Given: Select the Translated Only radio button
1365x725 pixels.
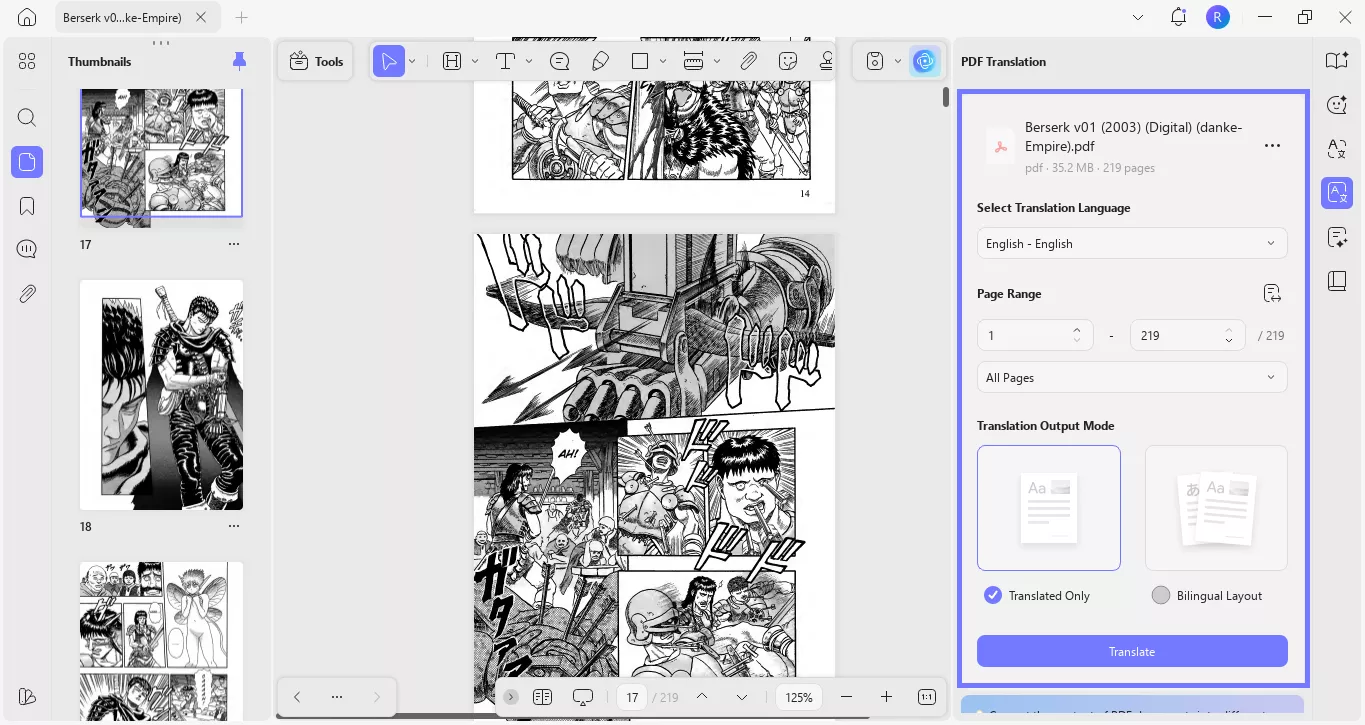Looking at the screenshot, I should (x=993, y=595).
